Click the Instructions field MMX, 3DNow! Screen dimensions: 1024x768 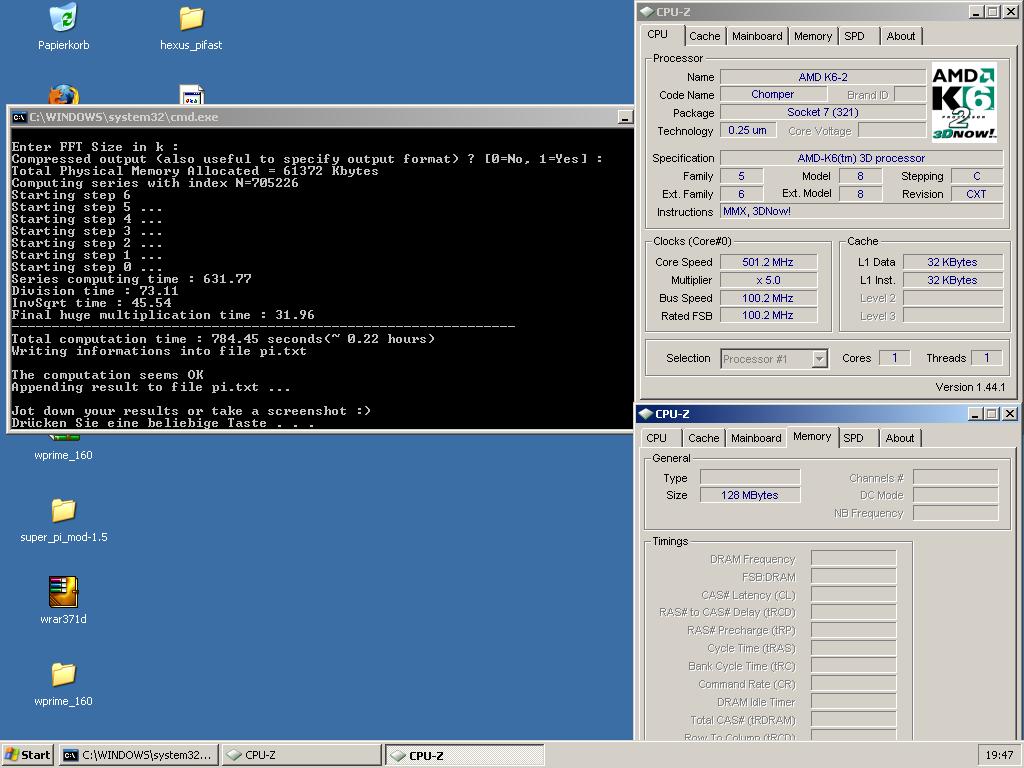click(x=861, y=212)
